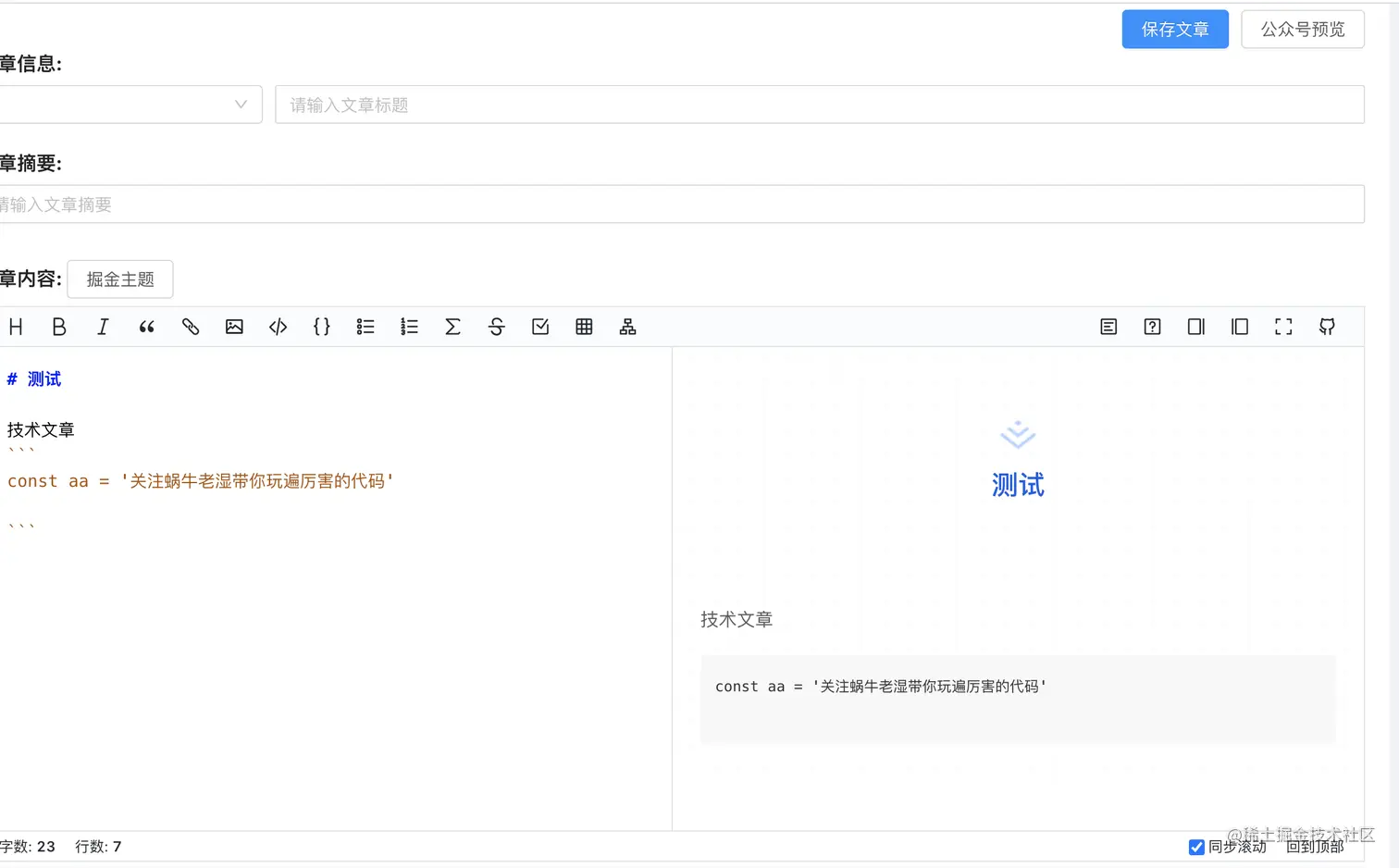Insert a heading with the H icon
1399x868 pixels.
[x=16, y=327]
